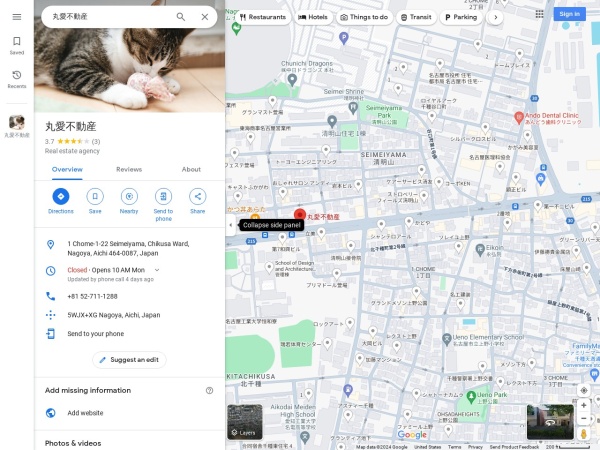Image resolution: width=600 pixels, height=450 pixels.
Task: Click the Sign in button
Action: [569, 14]
